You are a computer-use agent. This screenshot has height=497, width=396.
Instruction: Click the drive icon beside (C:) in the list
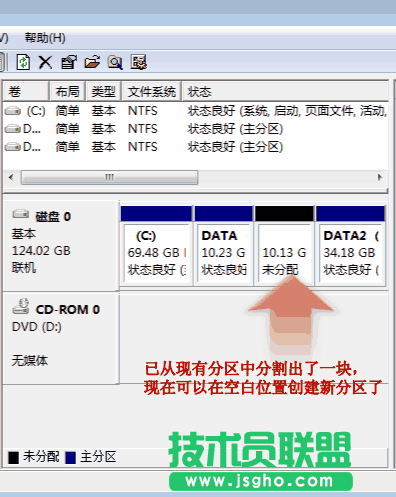(x=13, y=111)
